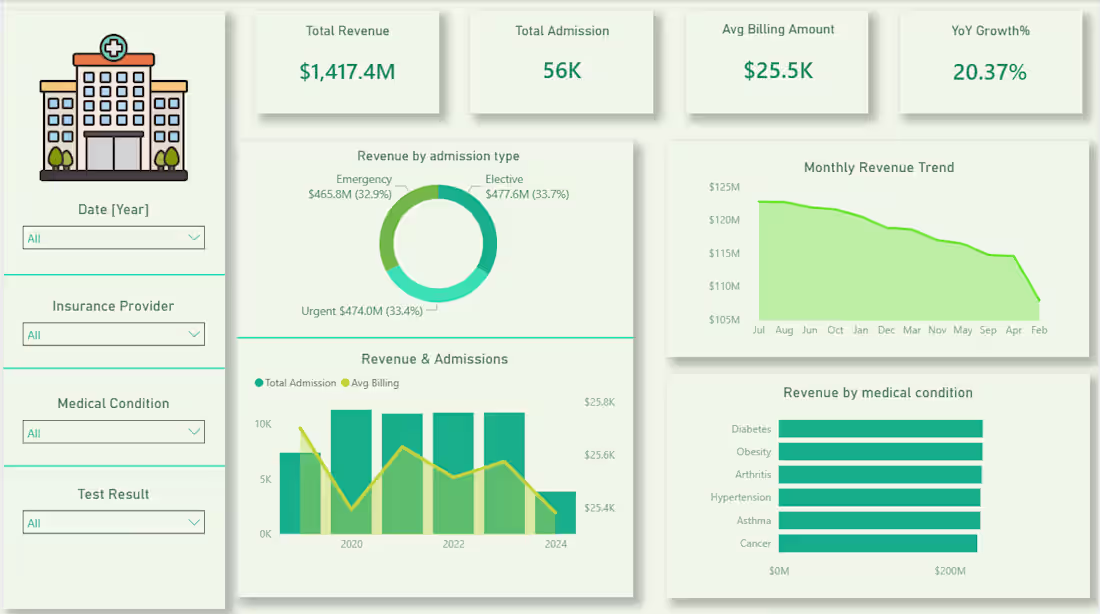Viewport: 1100px width, 614px height.
Task: Open the Insurance Provider dropdown
Action: 114,334
